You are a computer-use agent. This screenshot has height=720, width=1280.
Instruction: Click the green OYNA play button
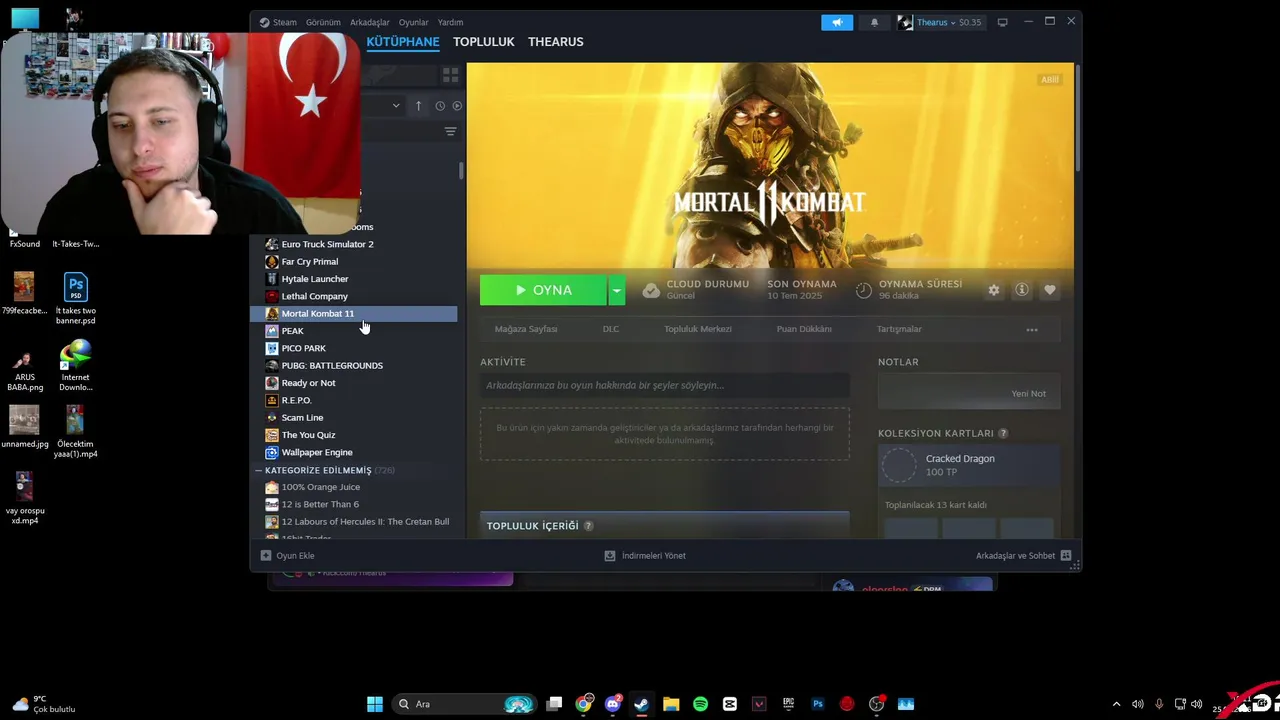(543, 290)
